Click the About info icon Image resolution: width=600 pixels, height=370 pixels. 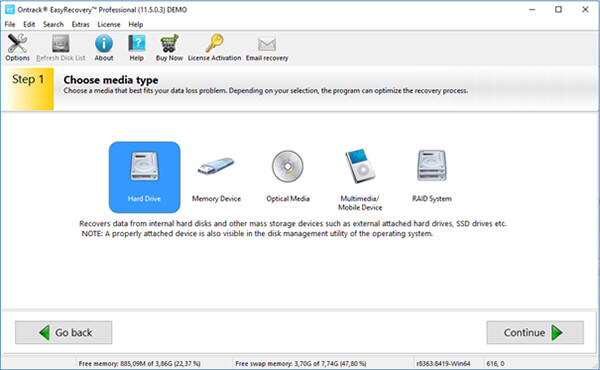point(104,44)
